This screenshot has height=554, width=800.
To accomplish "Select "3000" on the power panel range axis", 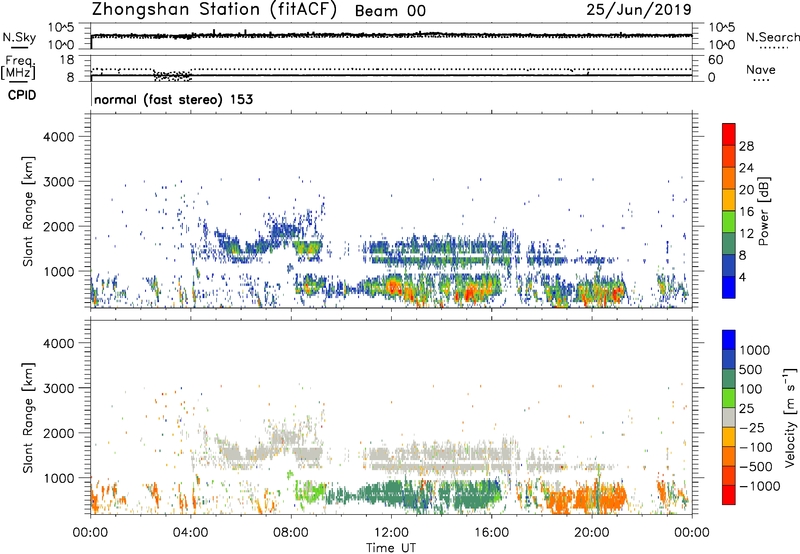I will pyautogui.click(x=59, y=181).
